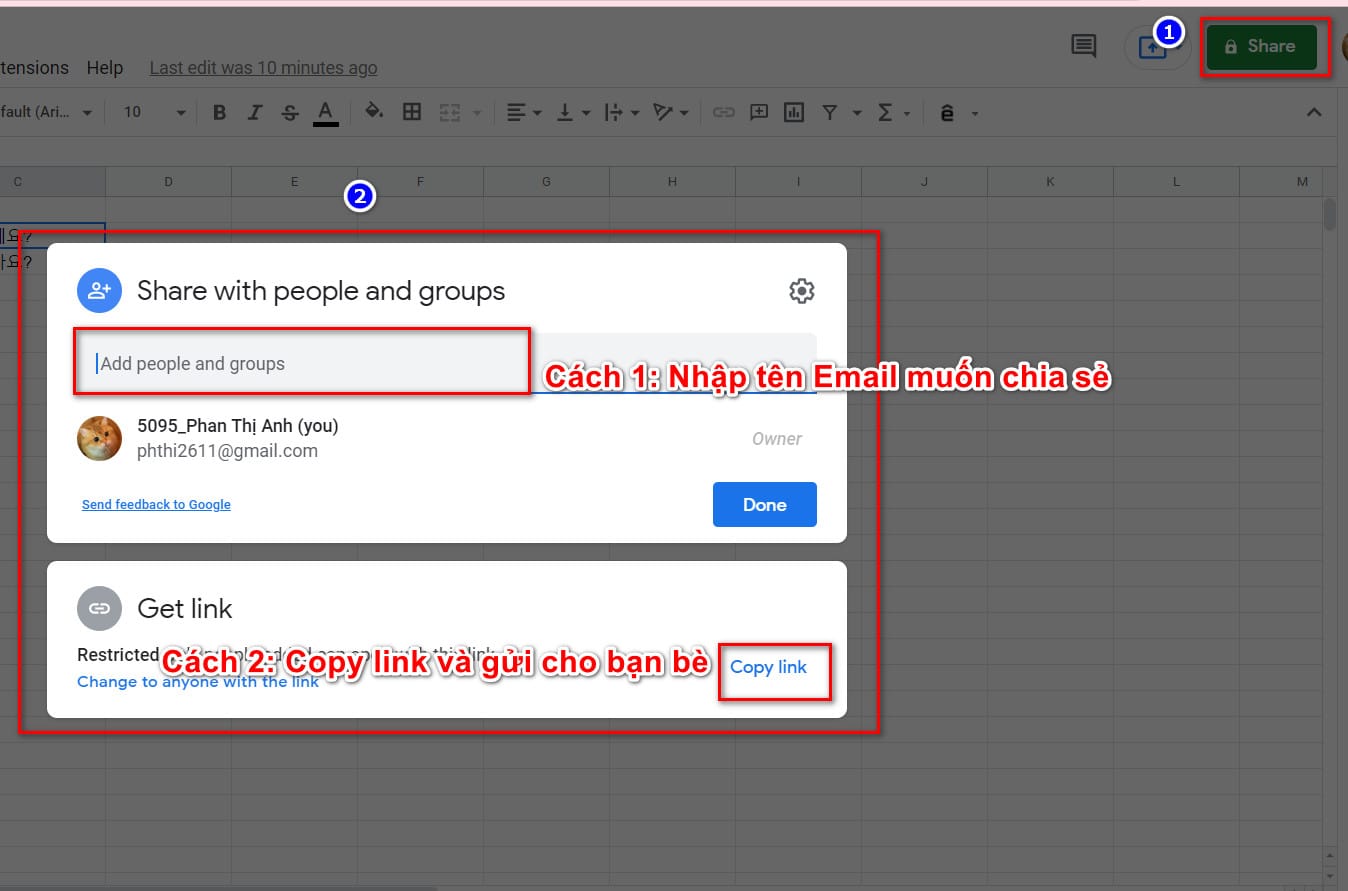Click Copy link in Get link
The width and height of the screenshot is (1348, 891).
768,667
